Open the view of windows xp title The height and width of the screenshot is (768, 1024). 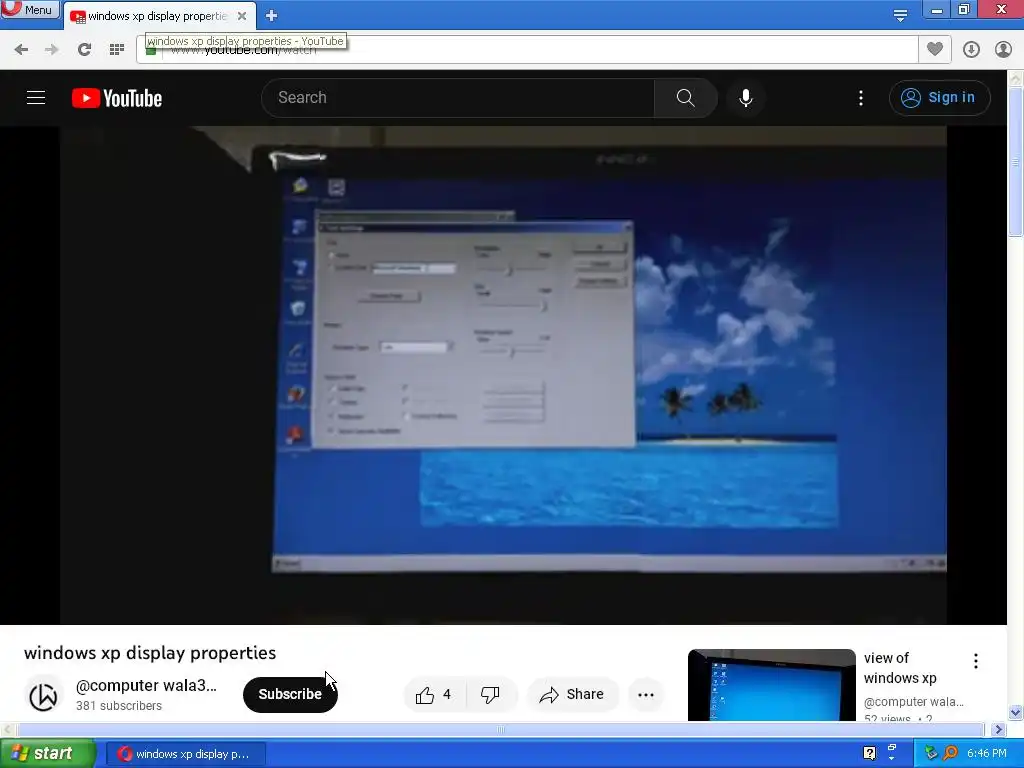pos(900,668)
